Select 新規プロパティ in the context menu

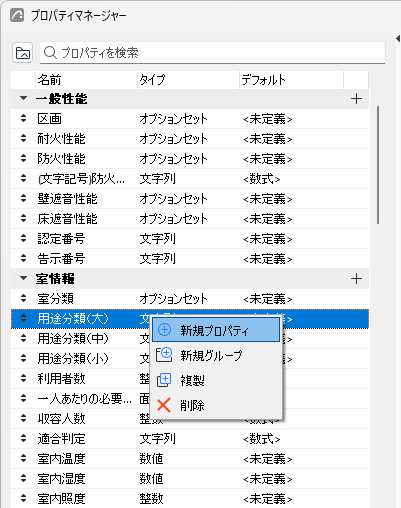click(x=216, y=330)
